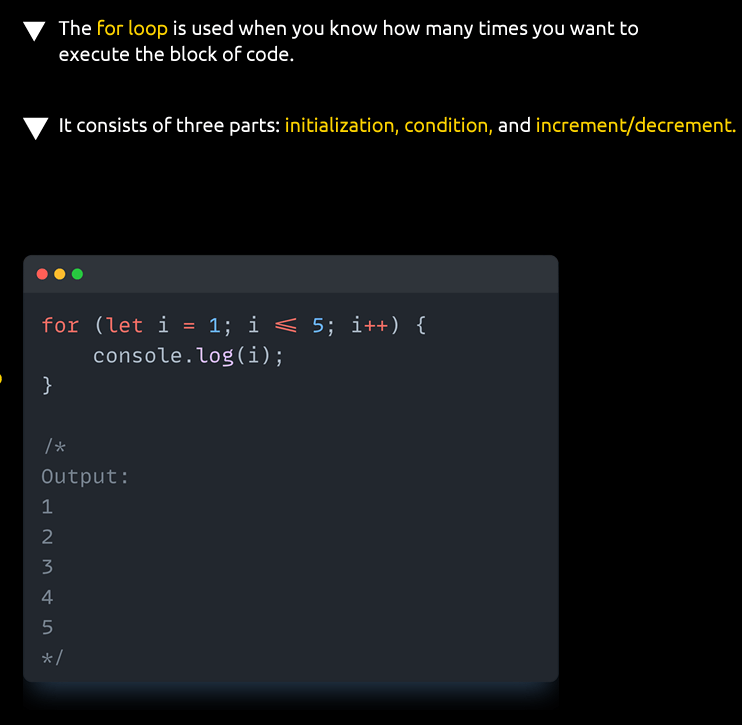Click the yellow dot in code window
This screenshot has height=725, width=742.
60,274
